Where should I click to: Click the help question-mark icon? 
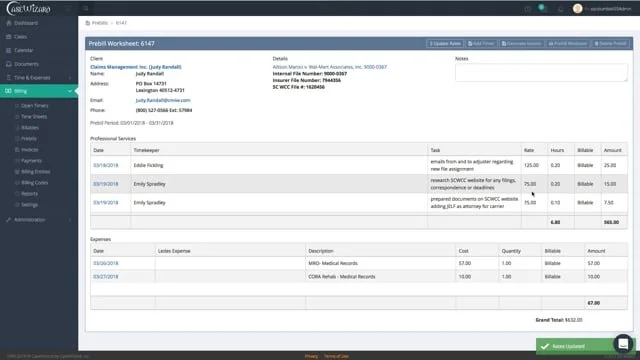click(528, 9)
